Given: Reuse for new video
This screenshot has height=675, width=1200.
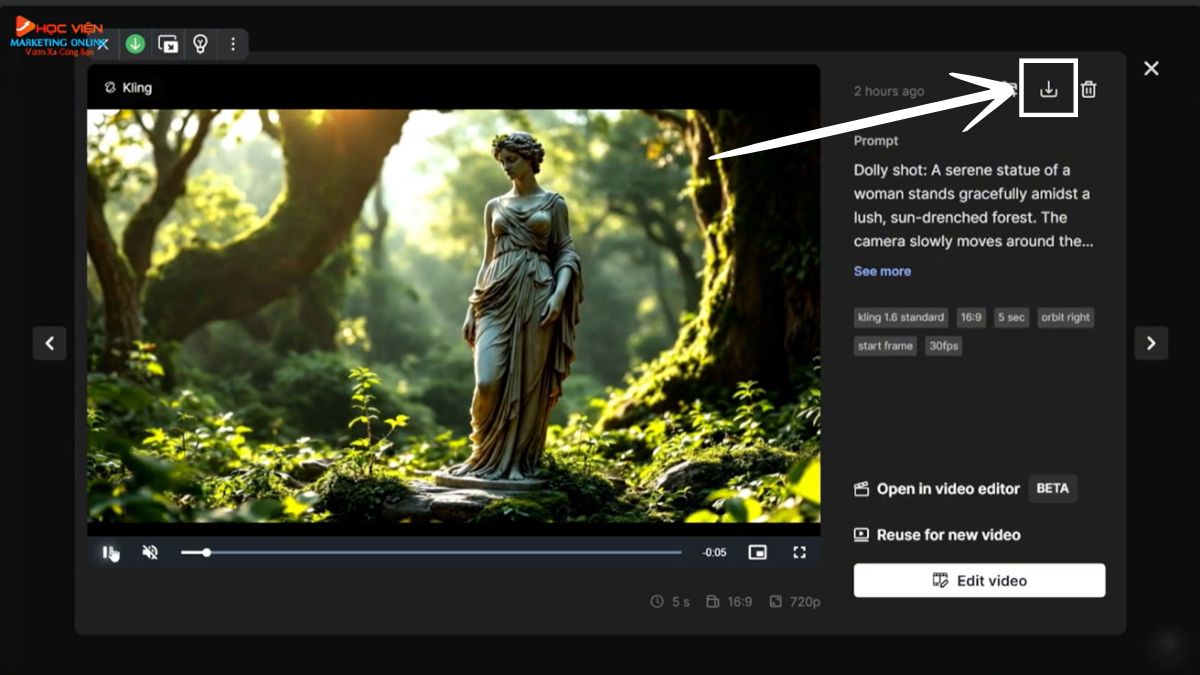Looking at the screenshot, I should (937, 535).
